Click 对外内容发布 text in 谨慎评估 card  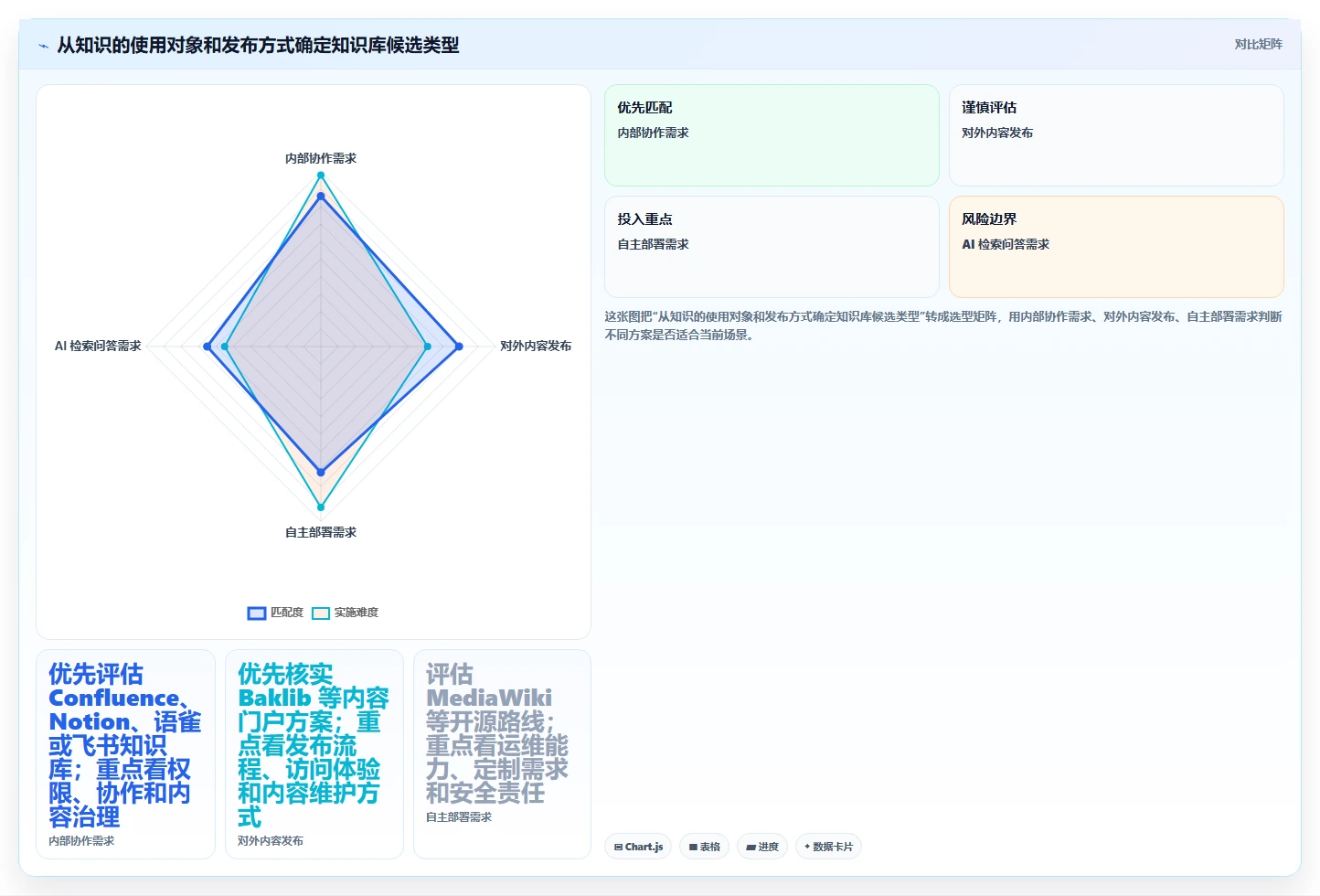coord(997,133)
